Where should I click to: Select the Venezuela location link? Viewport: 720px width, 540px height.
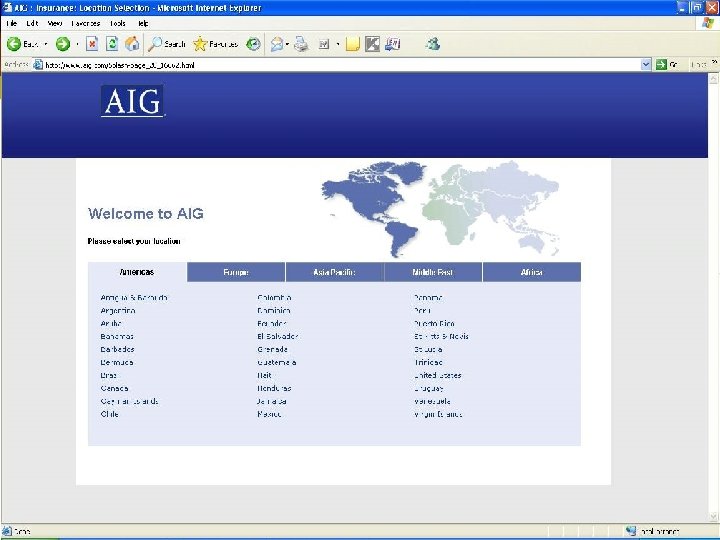pos(432,401)
